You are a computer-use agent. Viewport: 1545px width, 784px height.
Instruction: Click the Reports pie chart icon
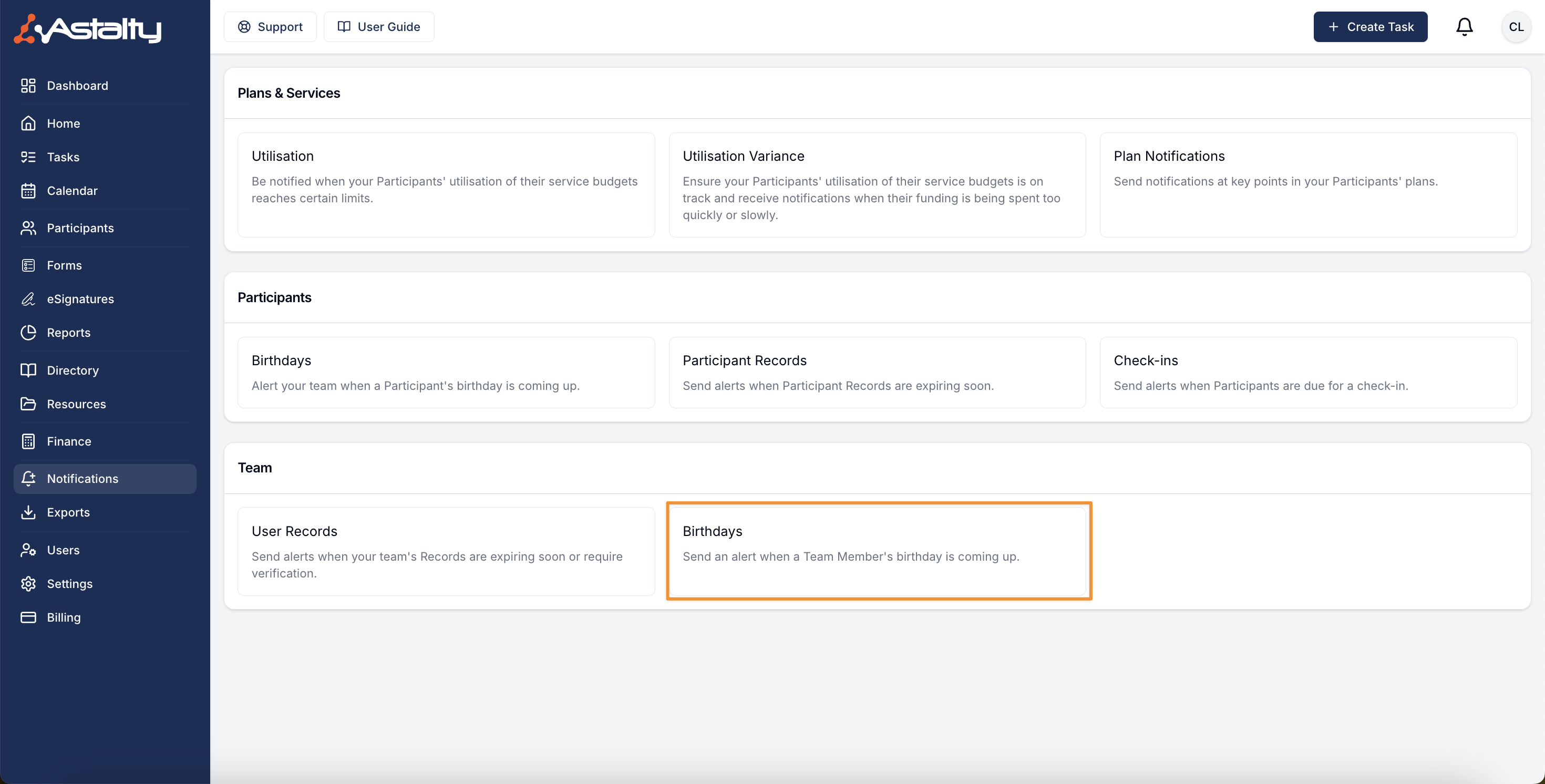[x=28, y=332]
